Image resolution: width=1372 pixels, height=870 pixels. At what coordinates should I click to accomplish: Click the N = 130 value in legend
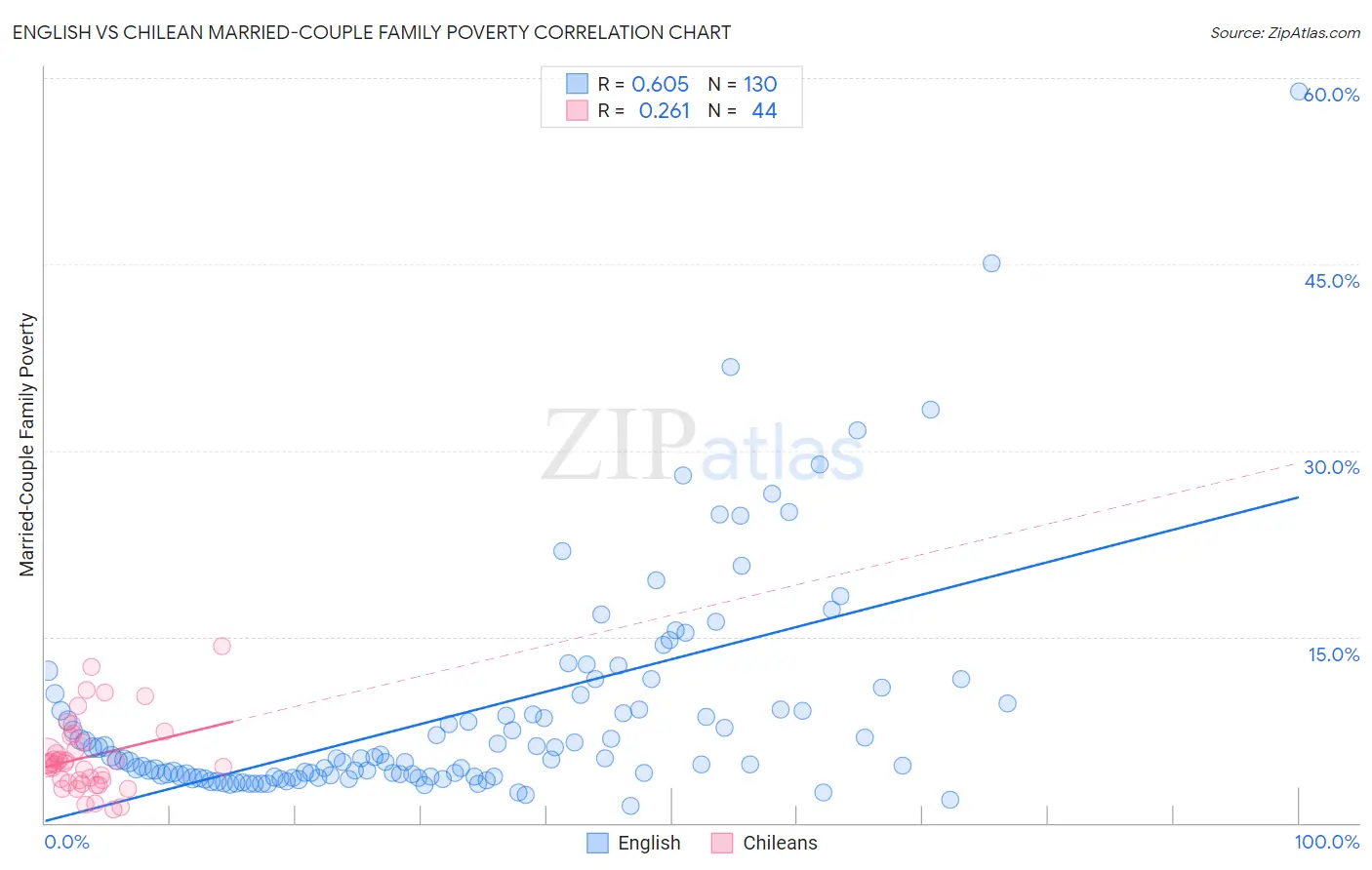[743, 84]
